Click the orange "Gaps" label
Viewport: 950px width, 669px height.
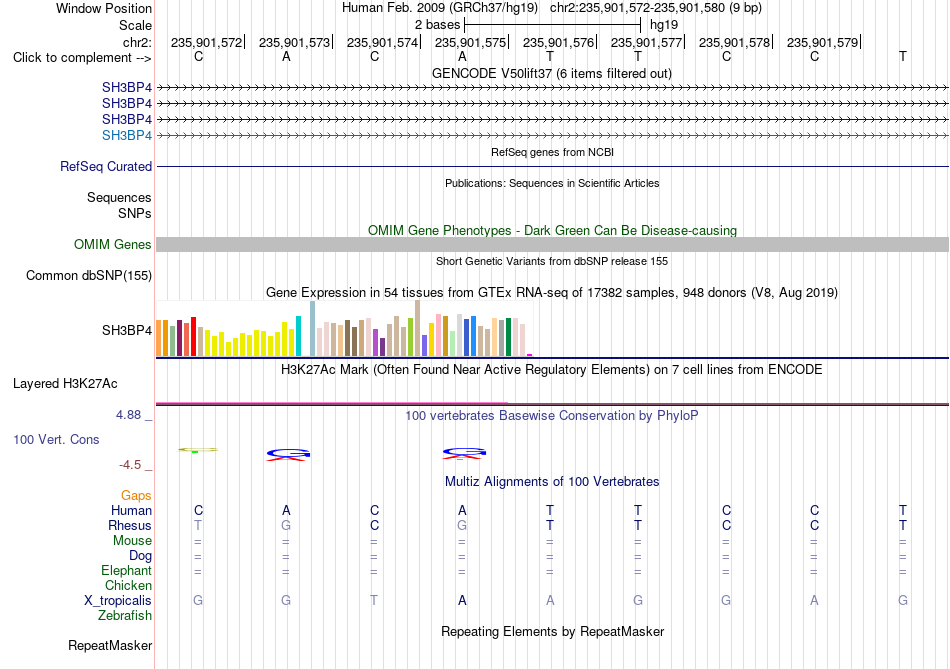pyautogui.click(x=136, y=496)
